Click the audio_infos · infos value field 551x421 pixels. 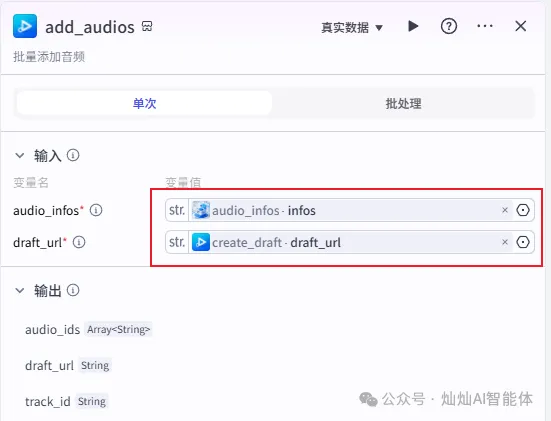(350, 210)
